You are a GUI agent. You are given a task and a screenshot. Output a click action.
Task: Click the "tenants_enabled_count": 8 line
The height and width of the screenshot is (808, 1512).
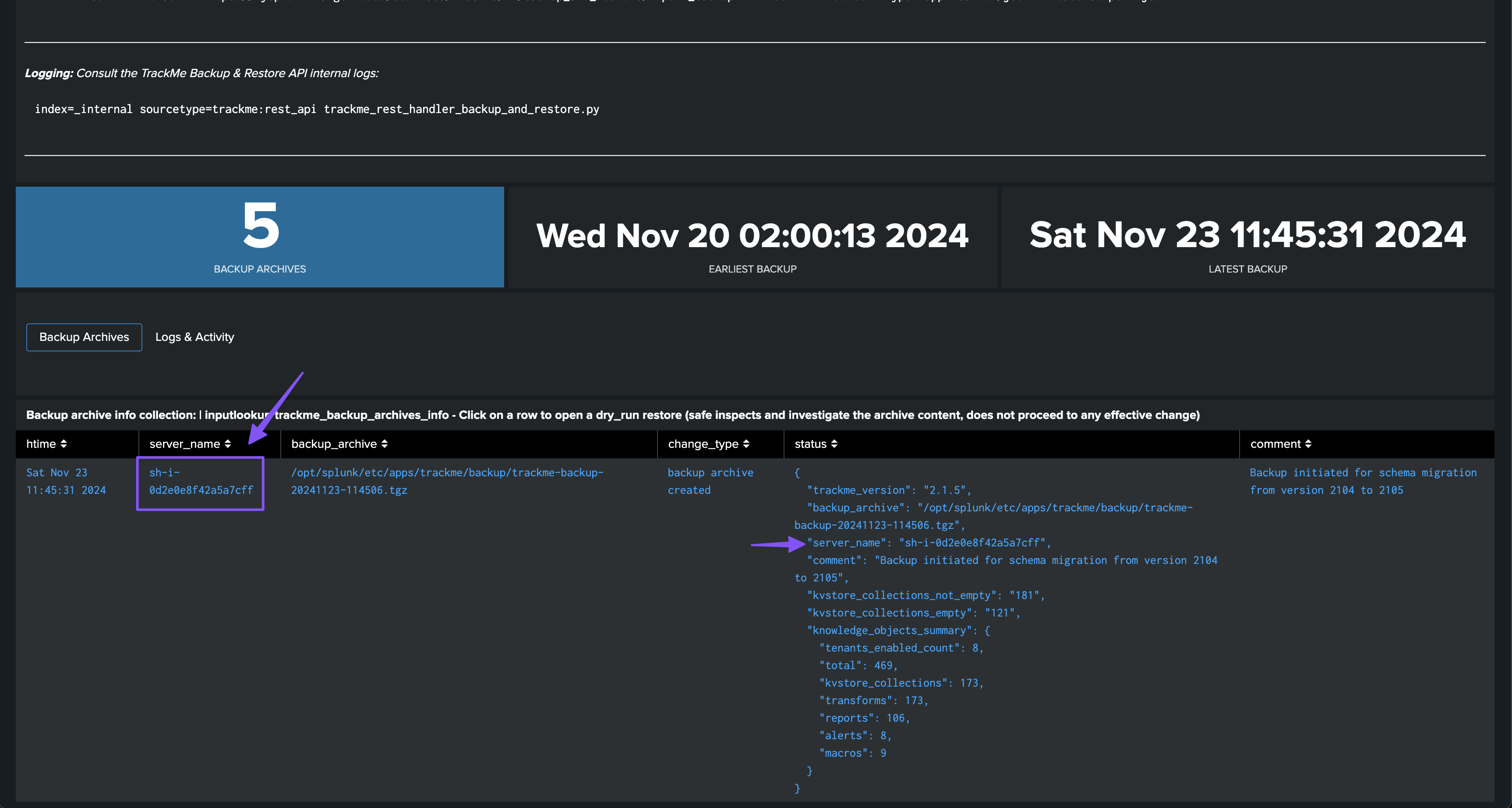click(901, 648)
